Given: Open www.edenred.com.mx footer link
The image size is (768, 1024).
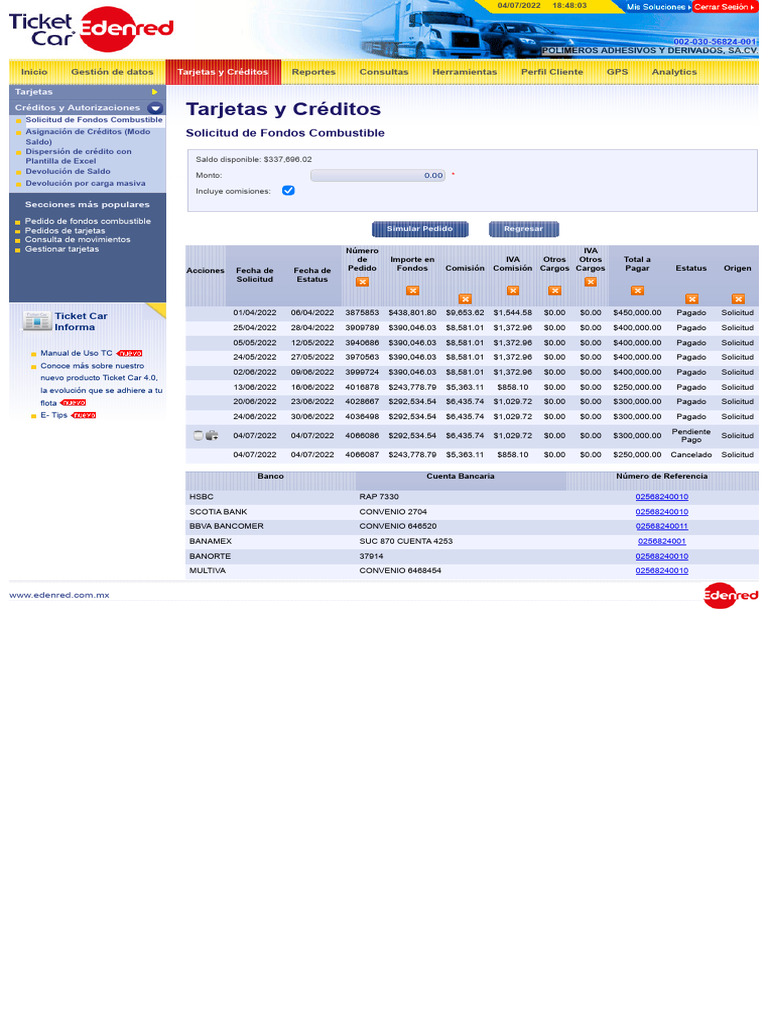Looking at the screenshot, I should (x=59, y=595).
